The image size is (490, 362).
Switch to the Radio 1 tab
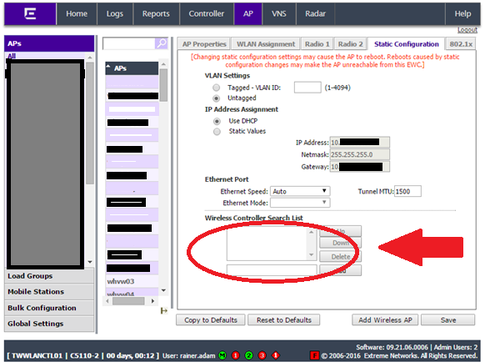coord(317,44)
